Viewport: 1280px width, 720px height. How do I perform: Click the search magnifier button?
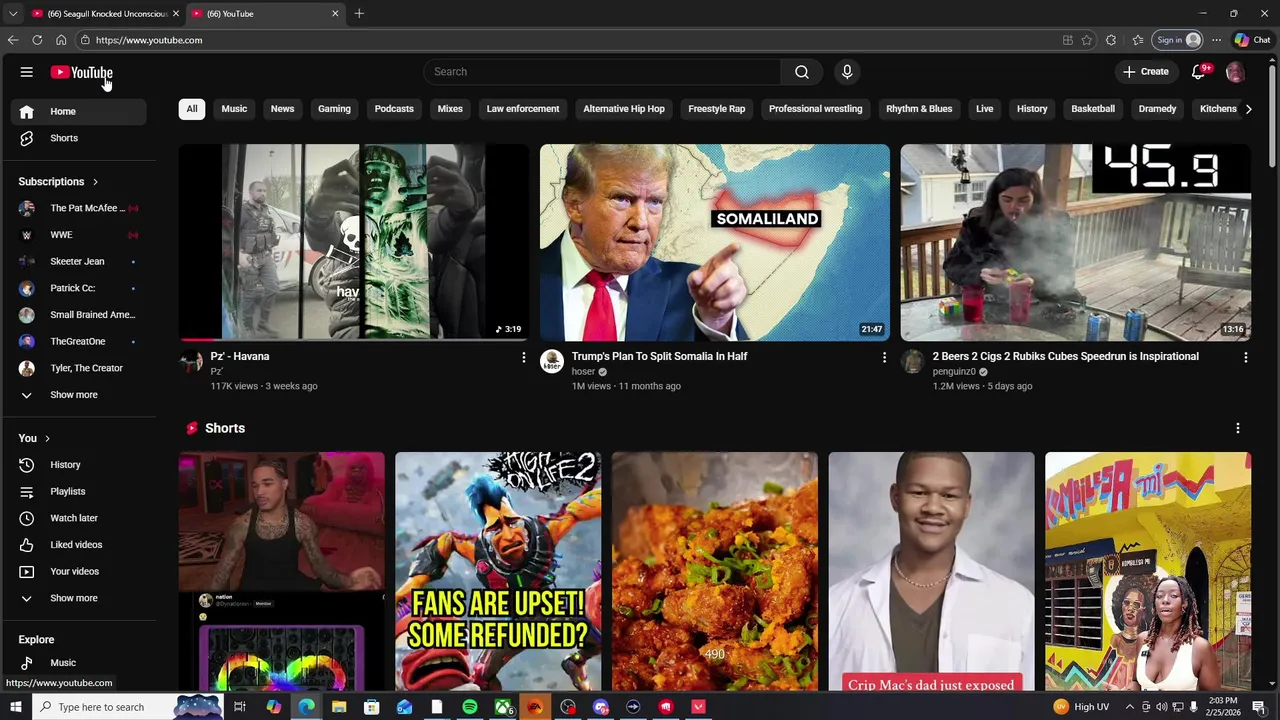point(802,72)
